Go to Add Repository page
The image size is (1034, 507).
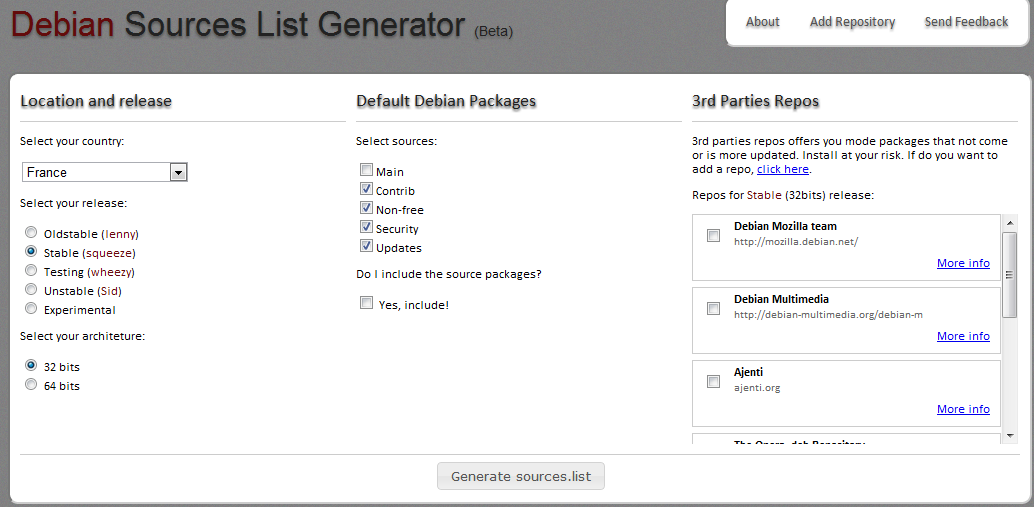[852, 22]
